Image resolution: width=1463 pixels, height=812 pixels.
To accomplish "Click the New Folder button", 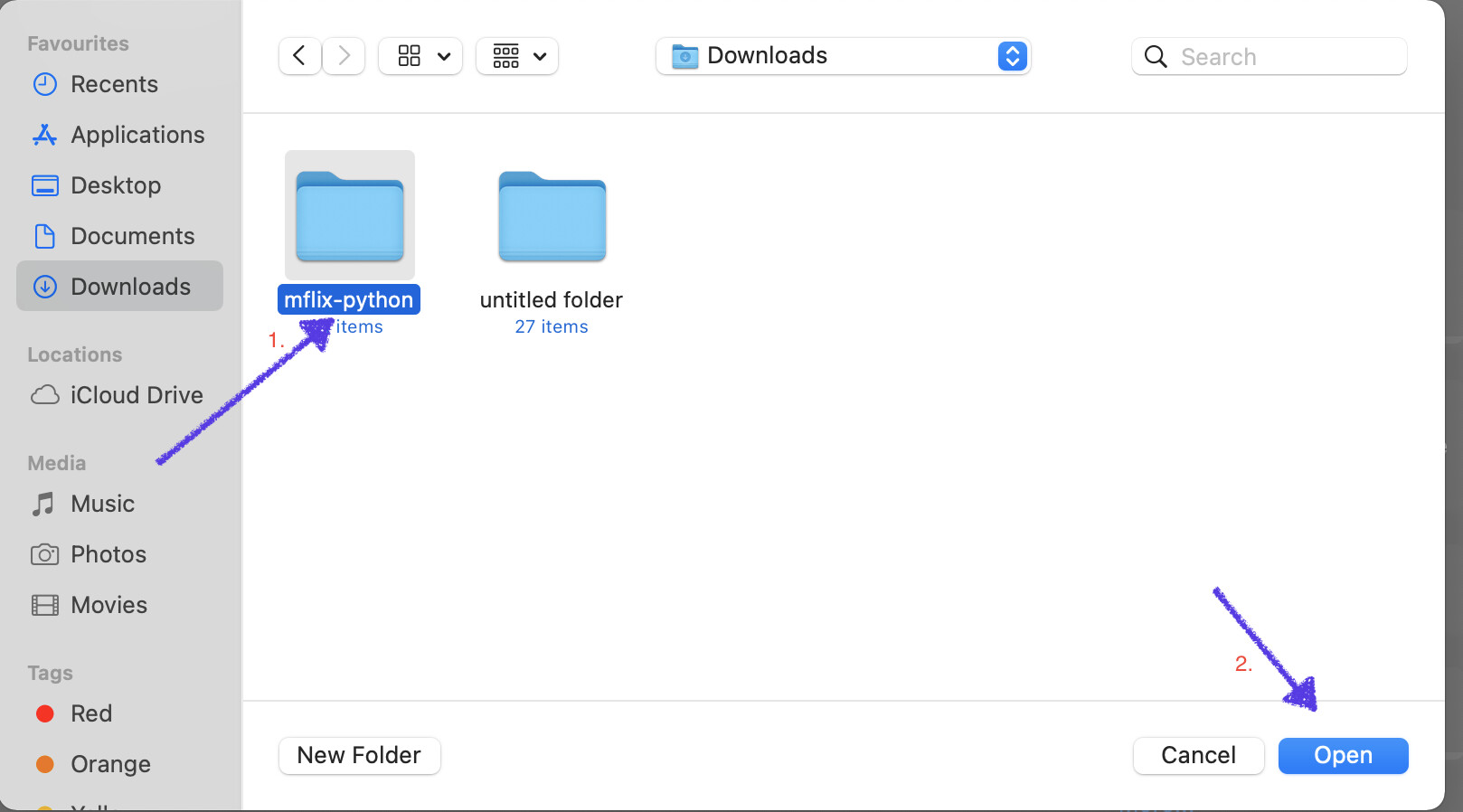I will [359, 755].
